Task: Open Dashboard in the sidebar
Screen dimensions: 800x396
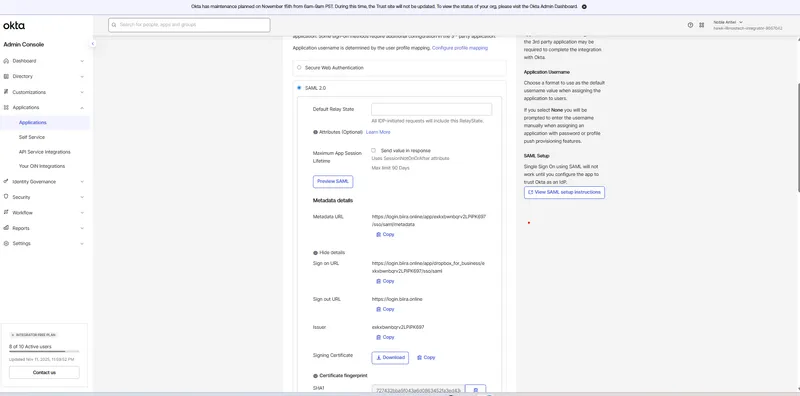Action: pos(24,61)
